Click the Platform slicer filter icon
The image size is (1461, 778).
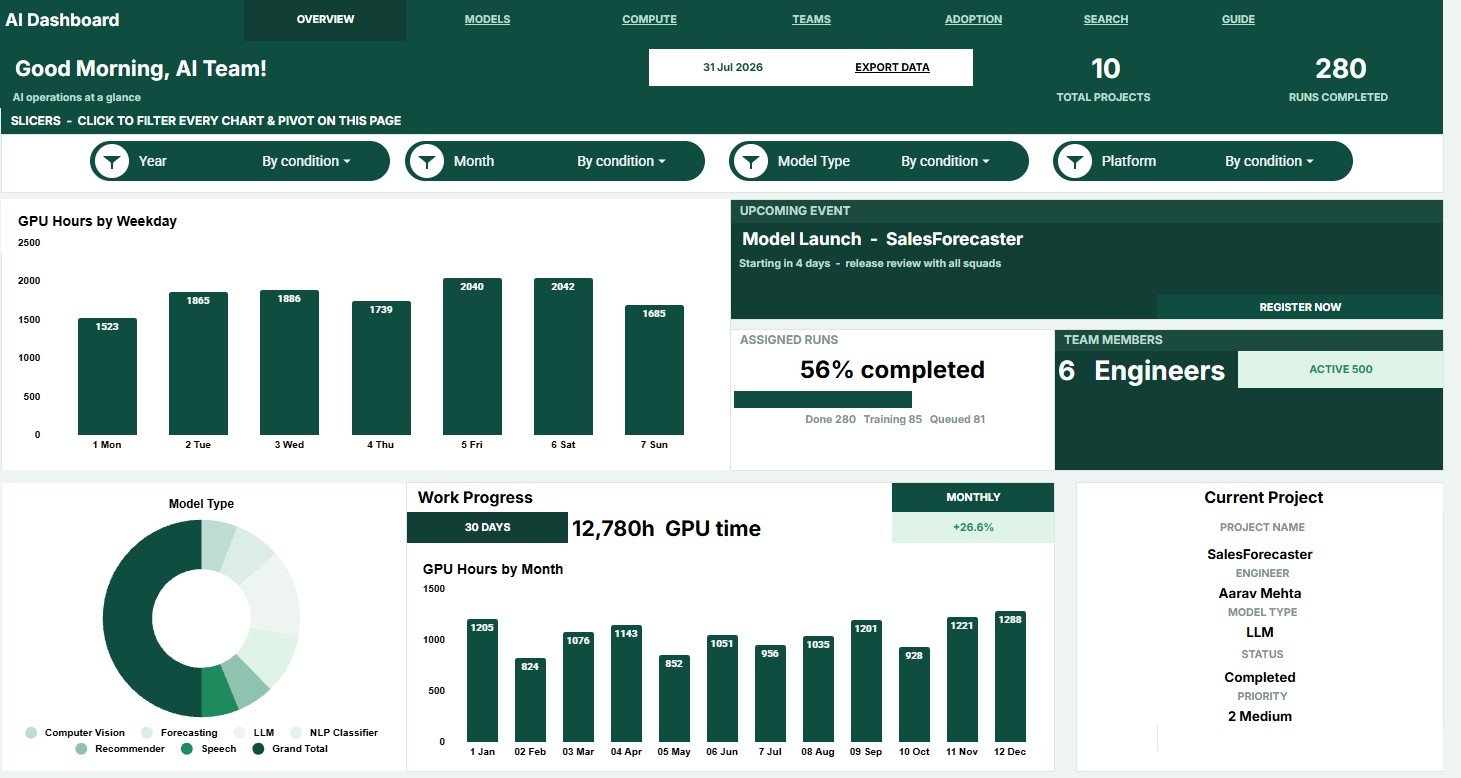coord(1075,161)
